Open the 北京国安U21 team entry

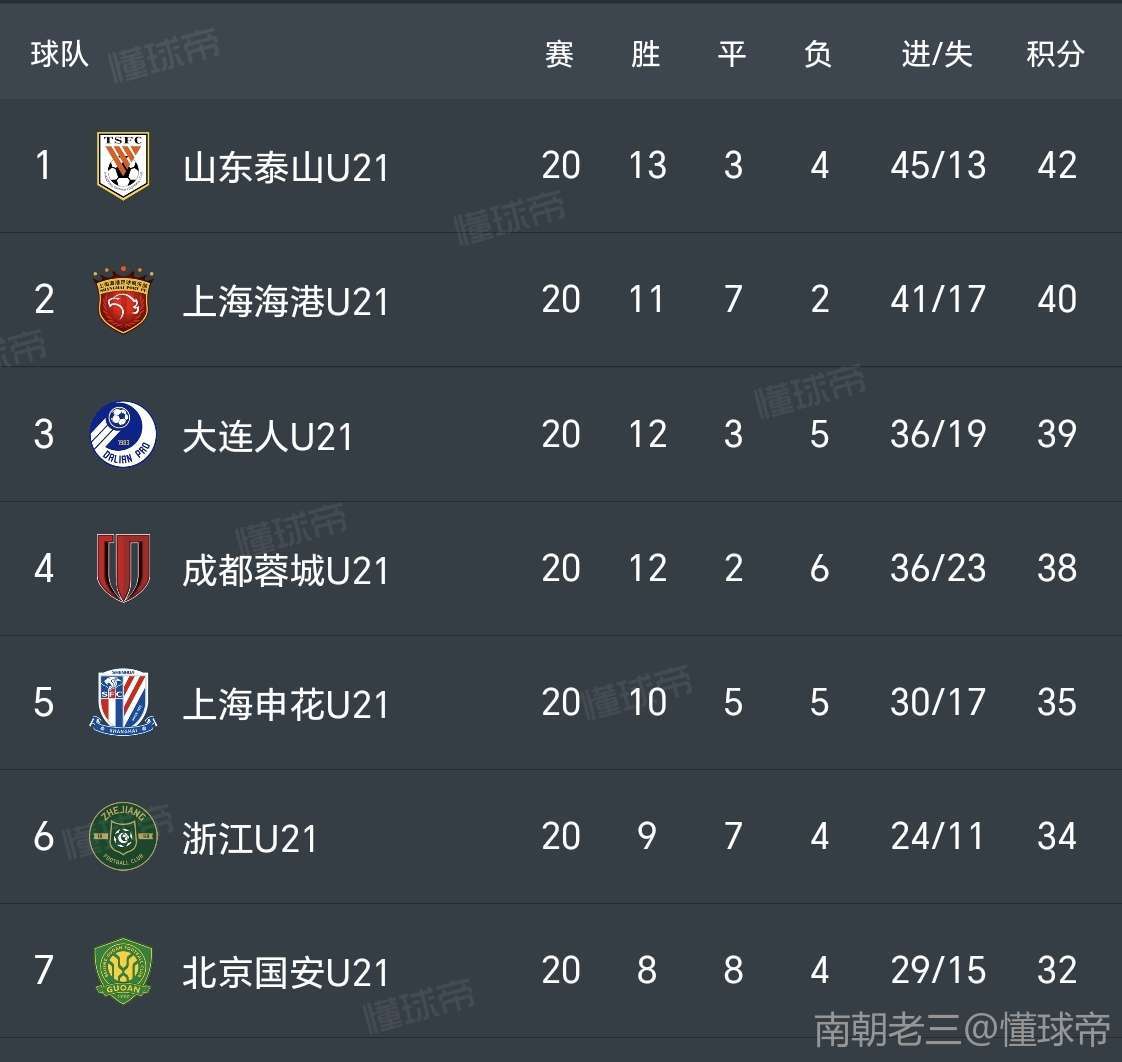[x=286, y=973]
